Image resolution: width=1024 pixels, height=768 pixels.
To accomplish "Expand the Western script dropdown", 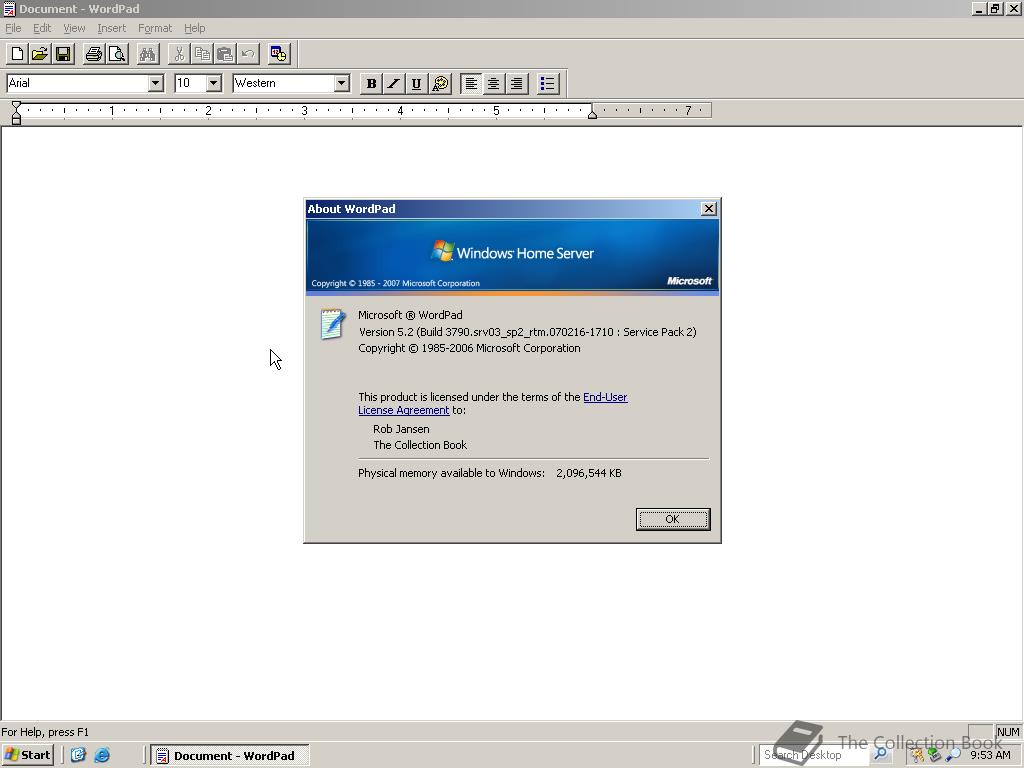I will coord(342,84).
